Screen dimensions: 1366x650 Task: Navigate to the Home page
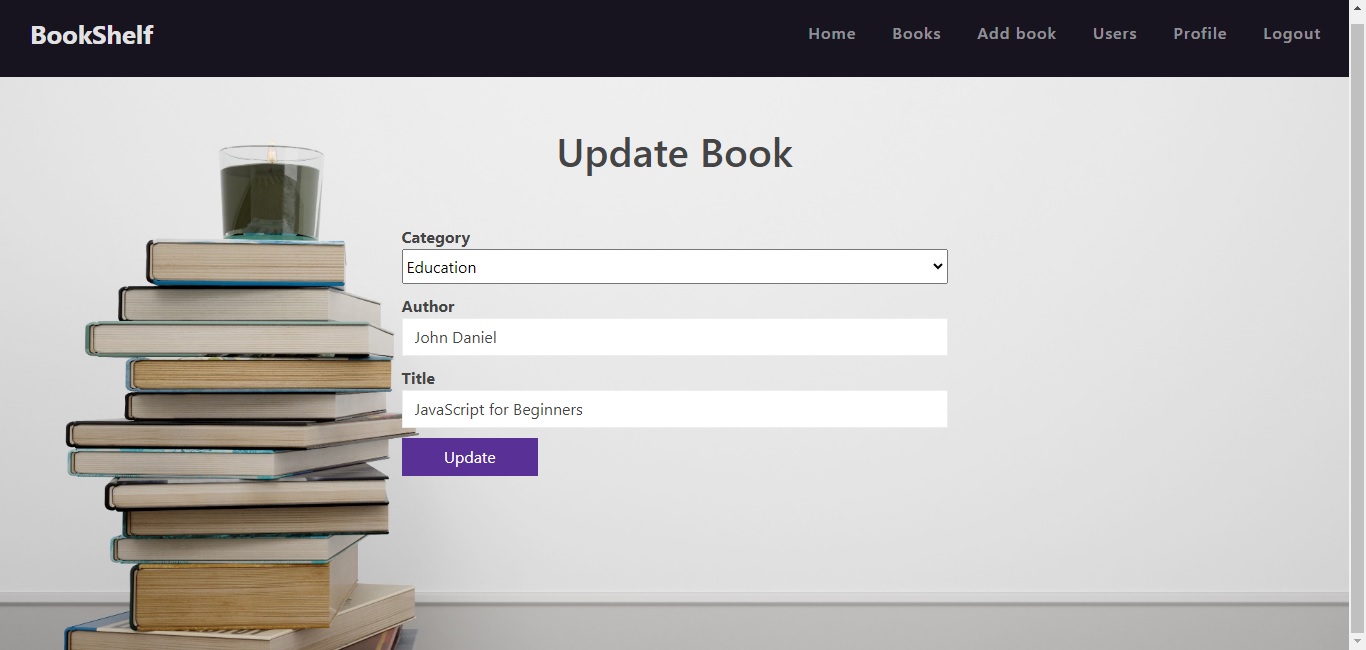click(x=831, y=33)
